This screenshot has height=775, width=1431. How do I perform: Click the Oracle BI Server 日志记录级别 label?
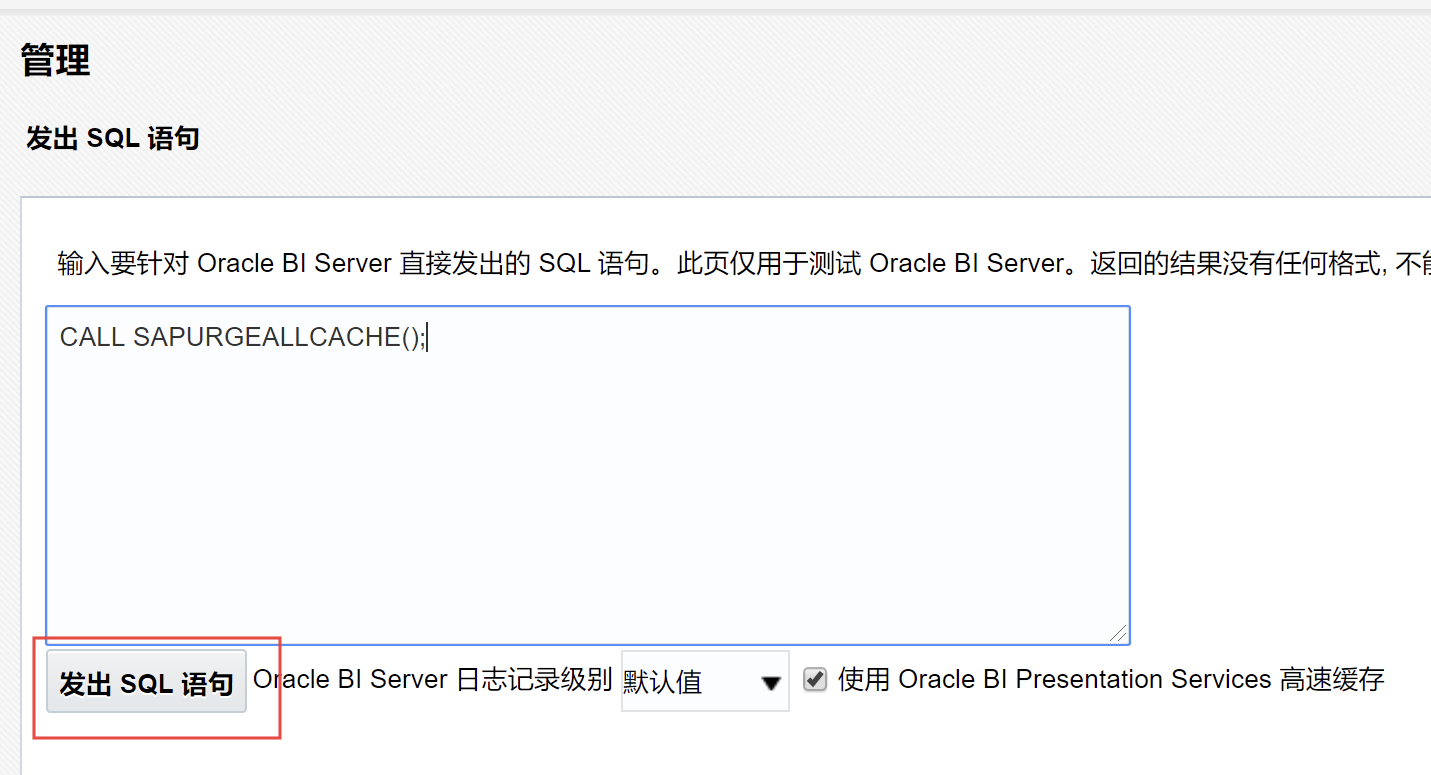point(432,680)
